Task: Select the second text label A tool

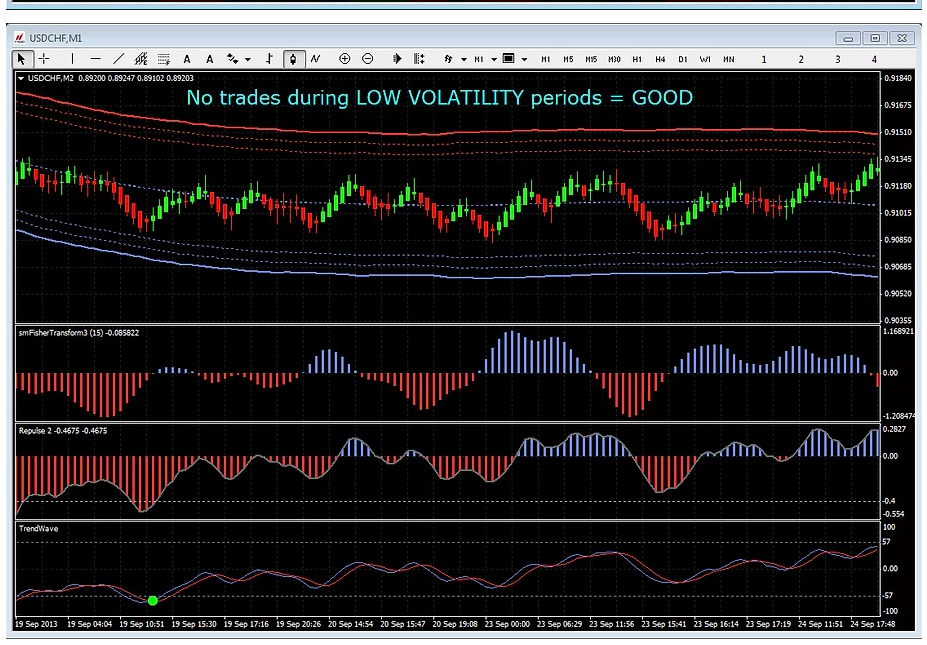Action: click(x=209, y=59)
